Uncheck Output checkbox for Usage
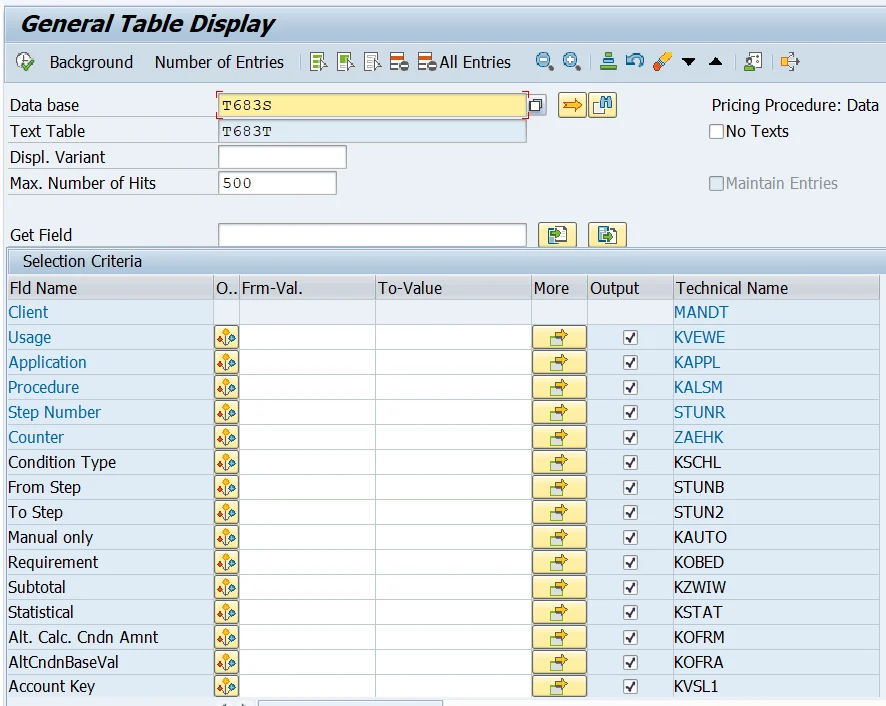The height and width of the screenshot is (706, 886). [630, 337]
